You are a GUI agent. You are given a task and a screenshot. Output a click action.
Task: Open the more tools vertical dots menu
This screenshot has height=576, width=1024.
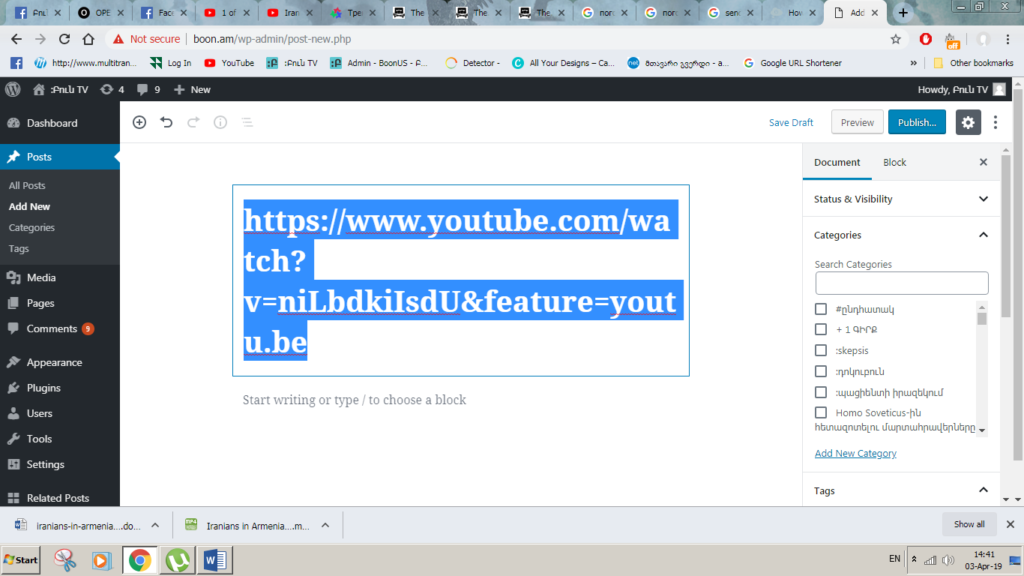[995, 122]
